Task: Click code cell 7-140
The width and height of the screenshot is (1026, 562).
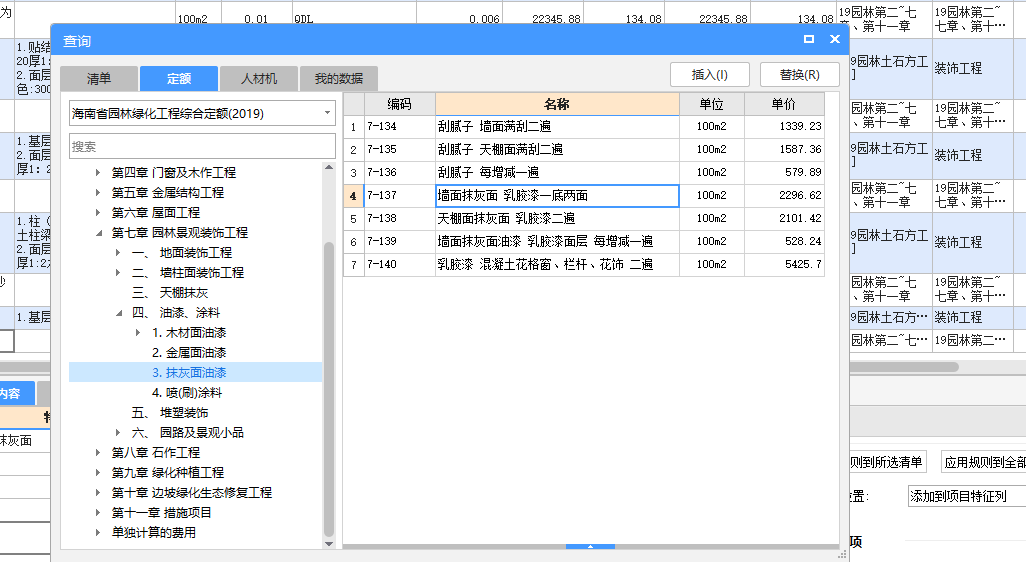Action: [399, 264]
